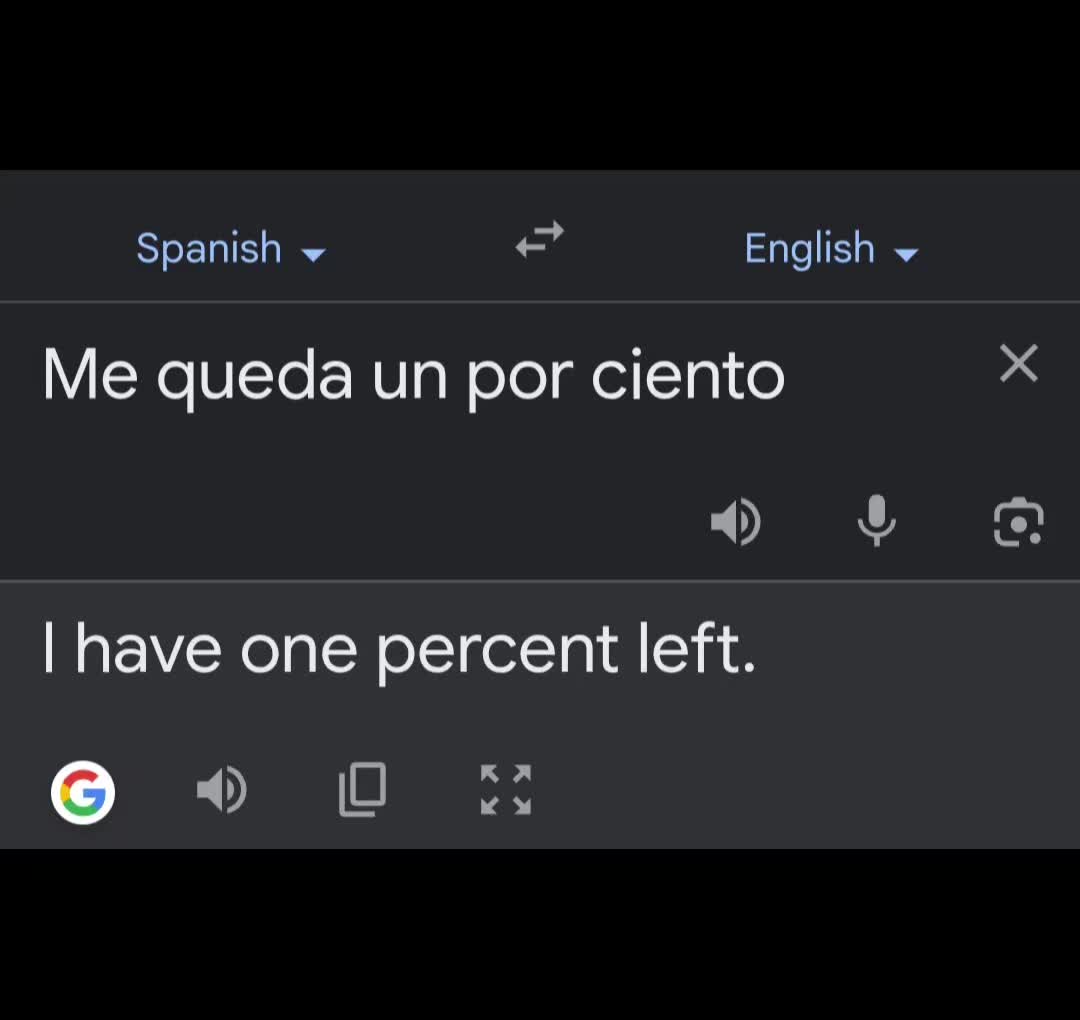Open camera translation
1080x1020 pixels.
(x=1018, y=521)
